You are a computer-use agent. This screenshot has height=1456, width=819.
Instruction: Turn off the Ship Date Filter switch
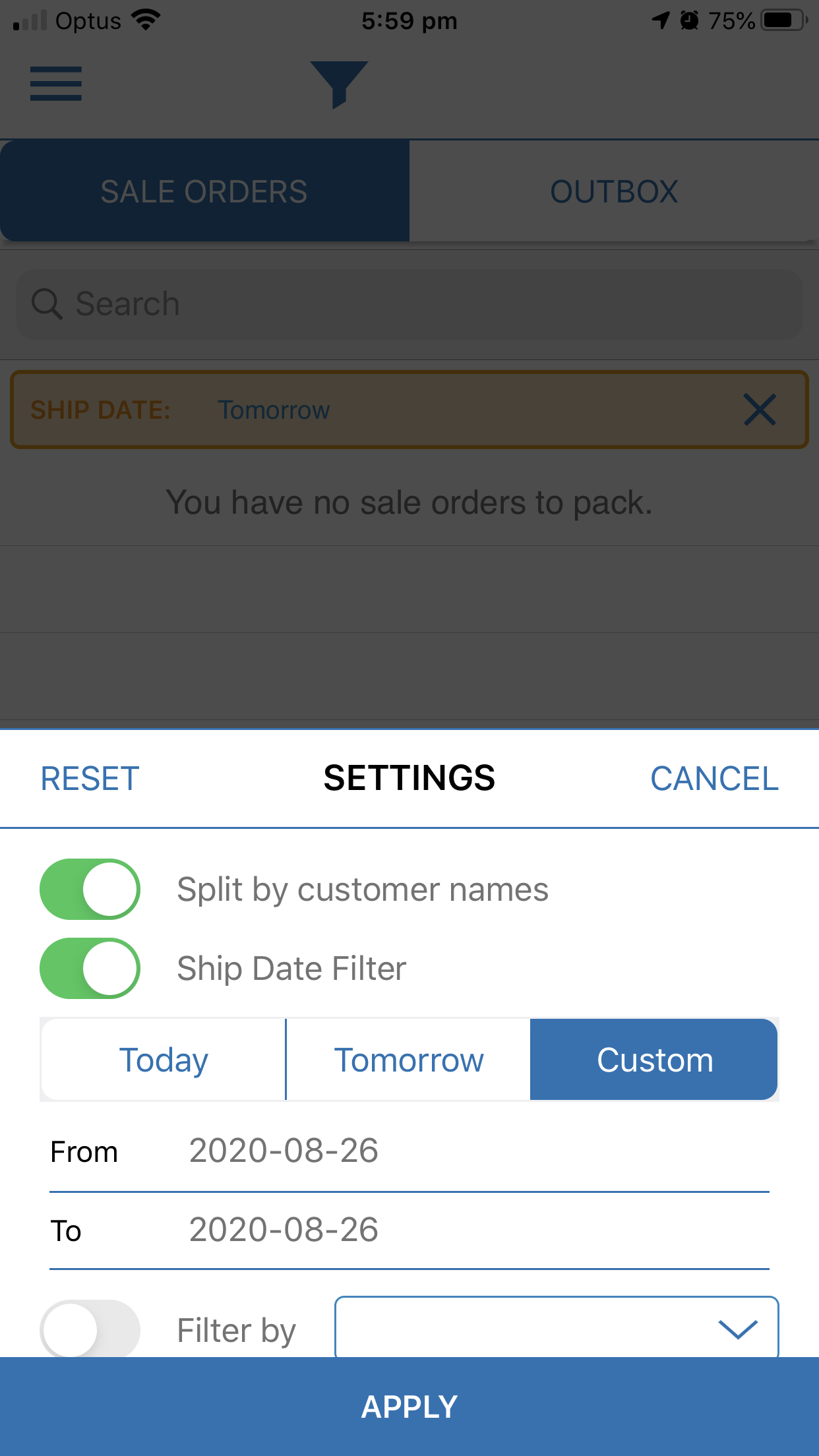click(90, 968)
